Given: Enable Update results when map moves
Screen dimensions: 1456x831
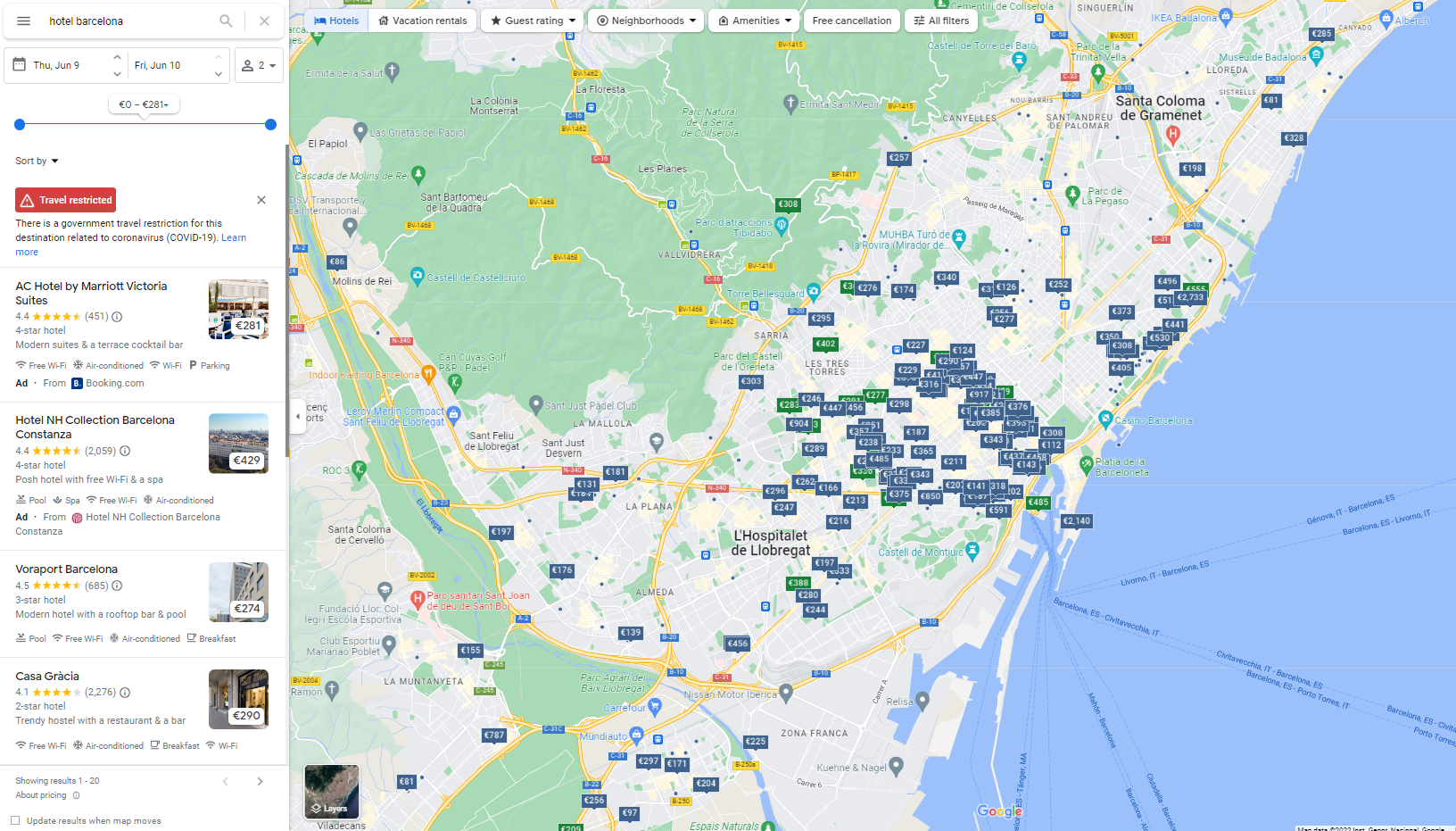Looking at the screenshot, I should (x=15, y=819).
